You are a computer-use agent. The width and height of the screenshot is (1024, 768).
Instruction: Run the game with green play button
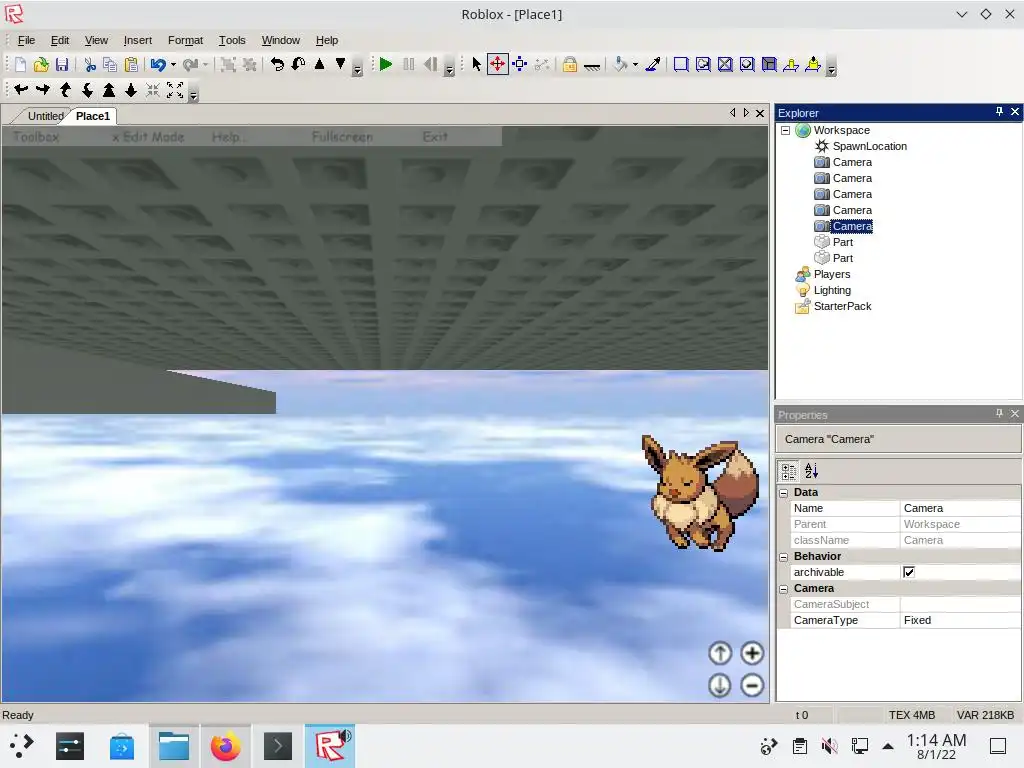[386, 64]
